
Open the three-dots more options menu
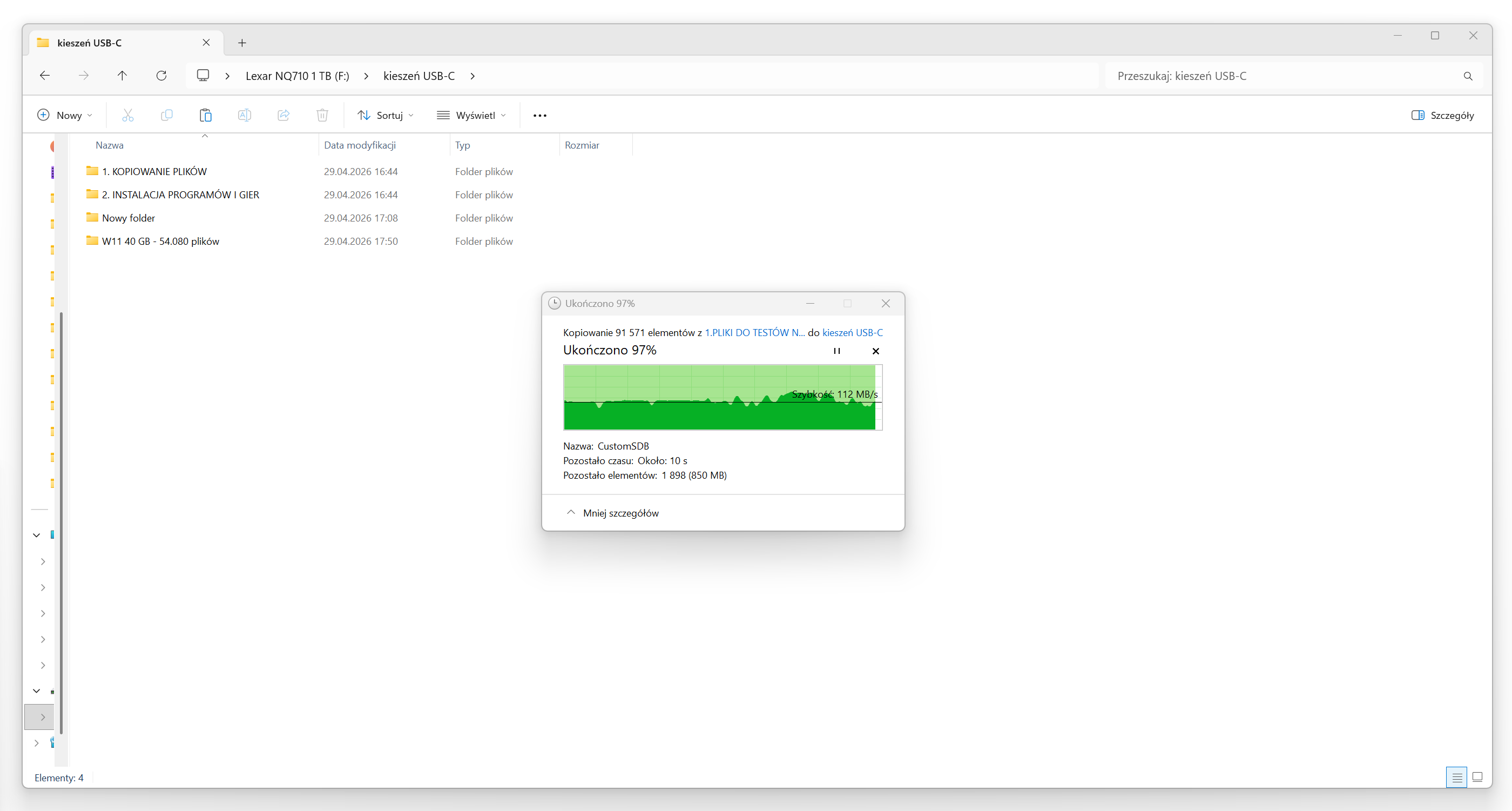[x=539, y=116]
